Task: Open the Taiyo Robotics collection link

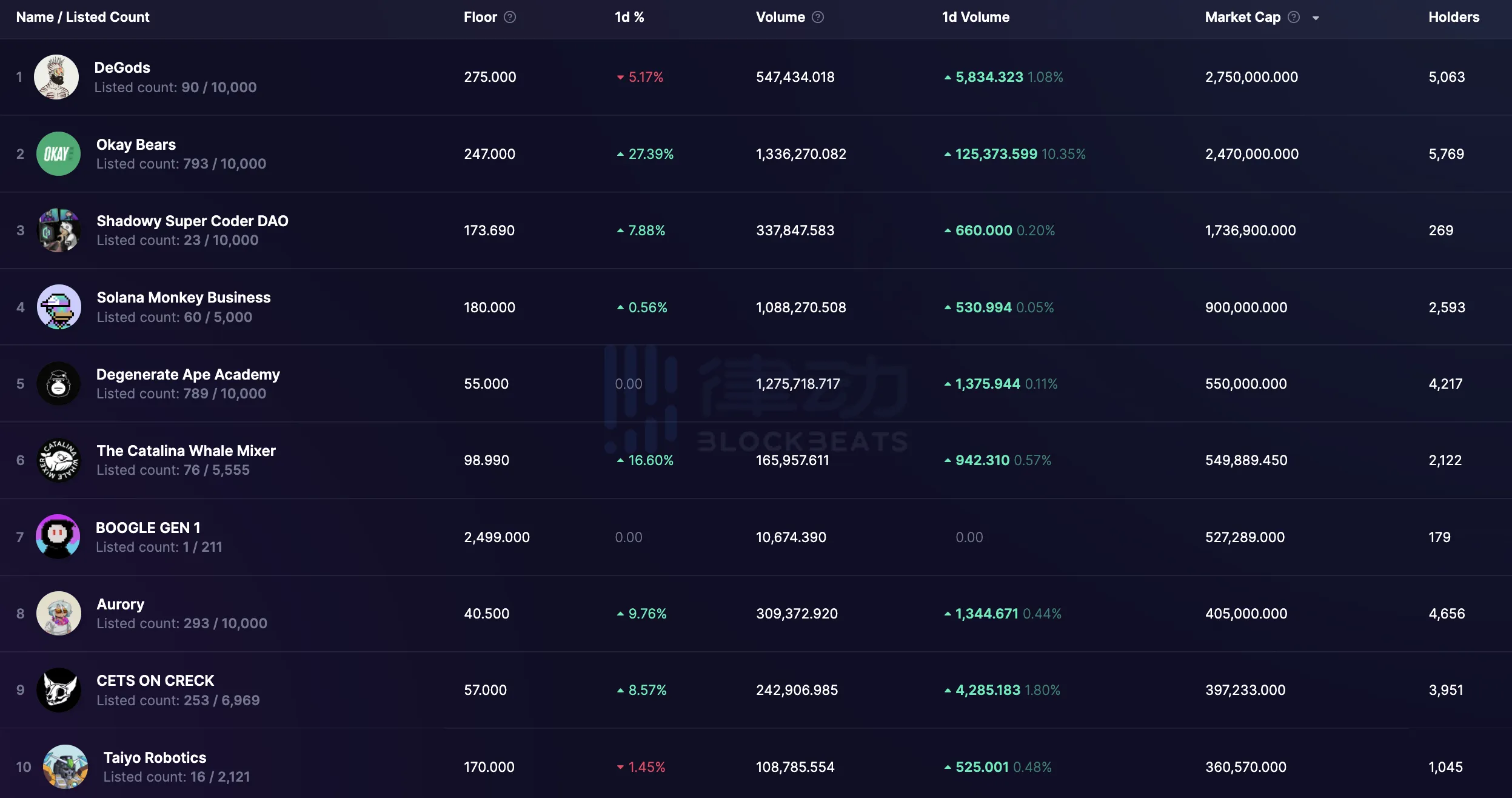Action: click(x=155, y=757)
